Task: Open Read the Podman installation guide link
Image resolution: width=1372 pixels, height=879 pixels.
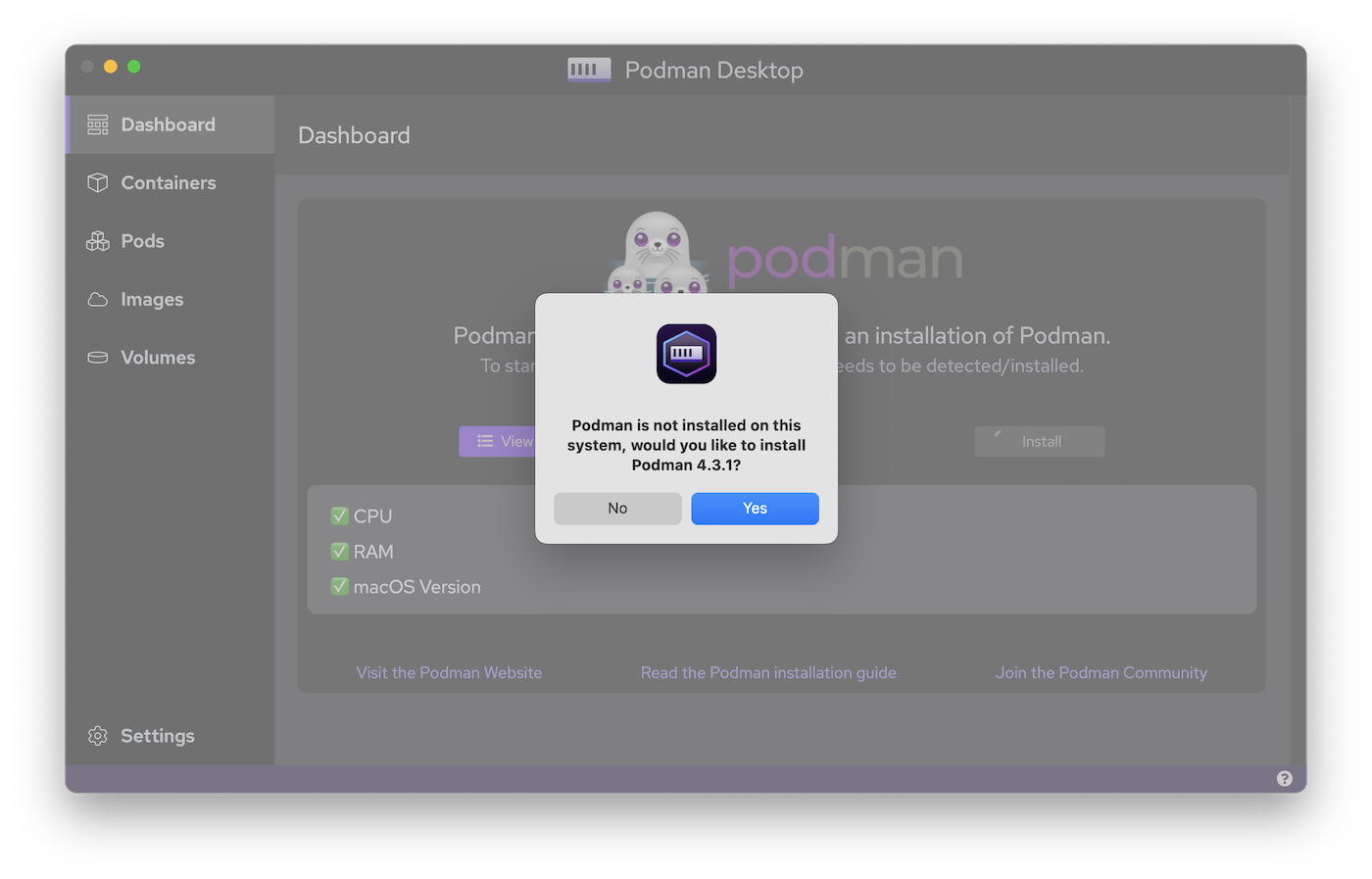Action: point(768,673)
